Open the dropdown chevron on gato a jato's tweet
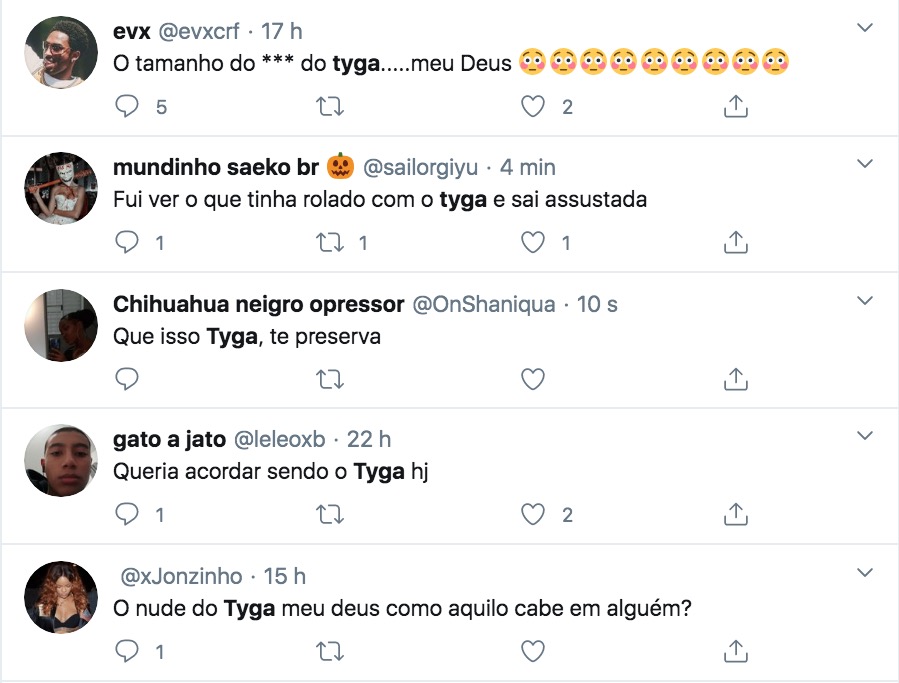 (864, 435)
